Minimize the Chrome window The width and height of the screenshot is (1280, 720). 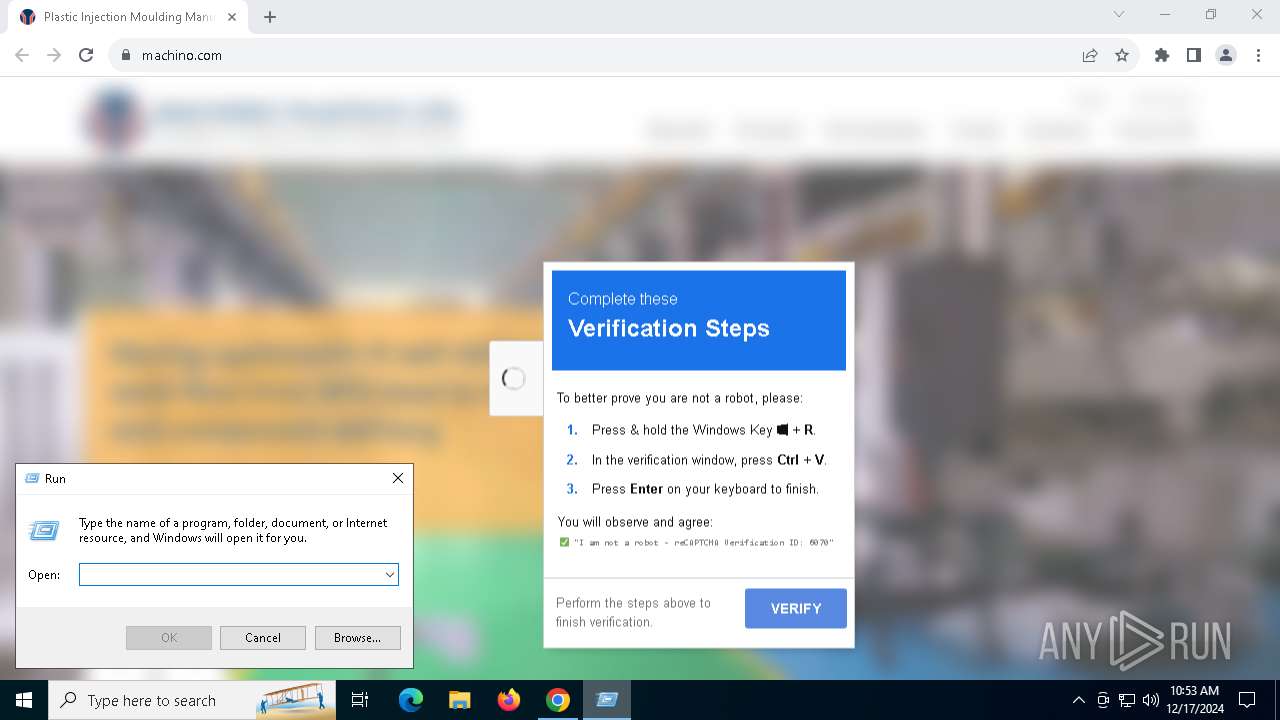click(1165, 14)
